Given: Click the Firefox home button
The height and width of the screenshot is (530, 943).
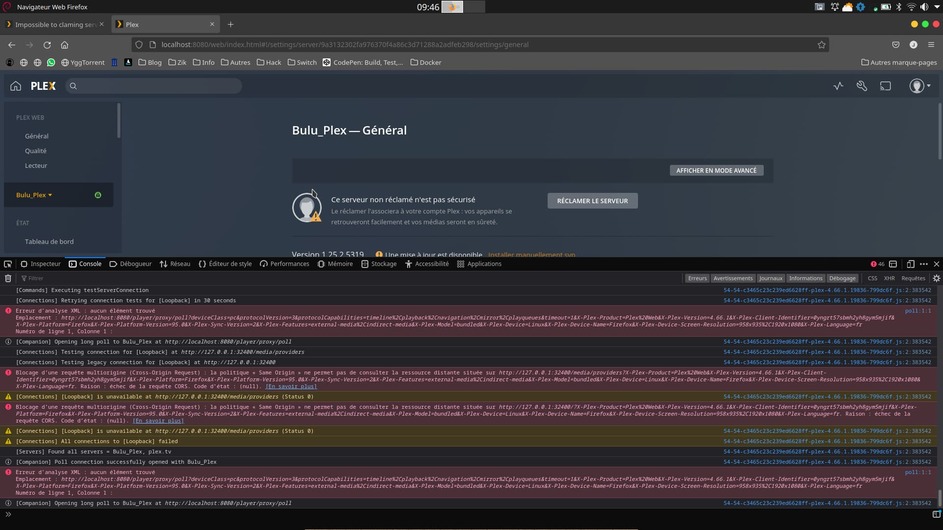Looking at the screenshot, I should [x=64, y=45].
